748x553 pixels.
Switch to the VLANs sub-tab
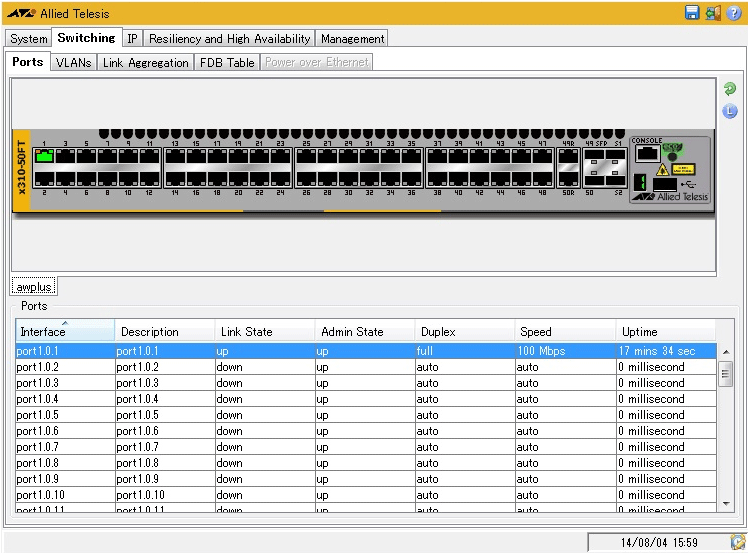click(73, 62)
